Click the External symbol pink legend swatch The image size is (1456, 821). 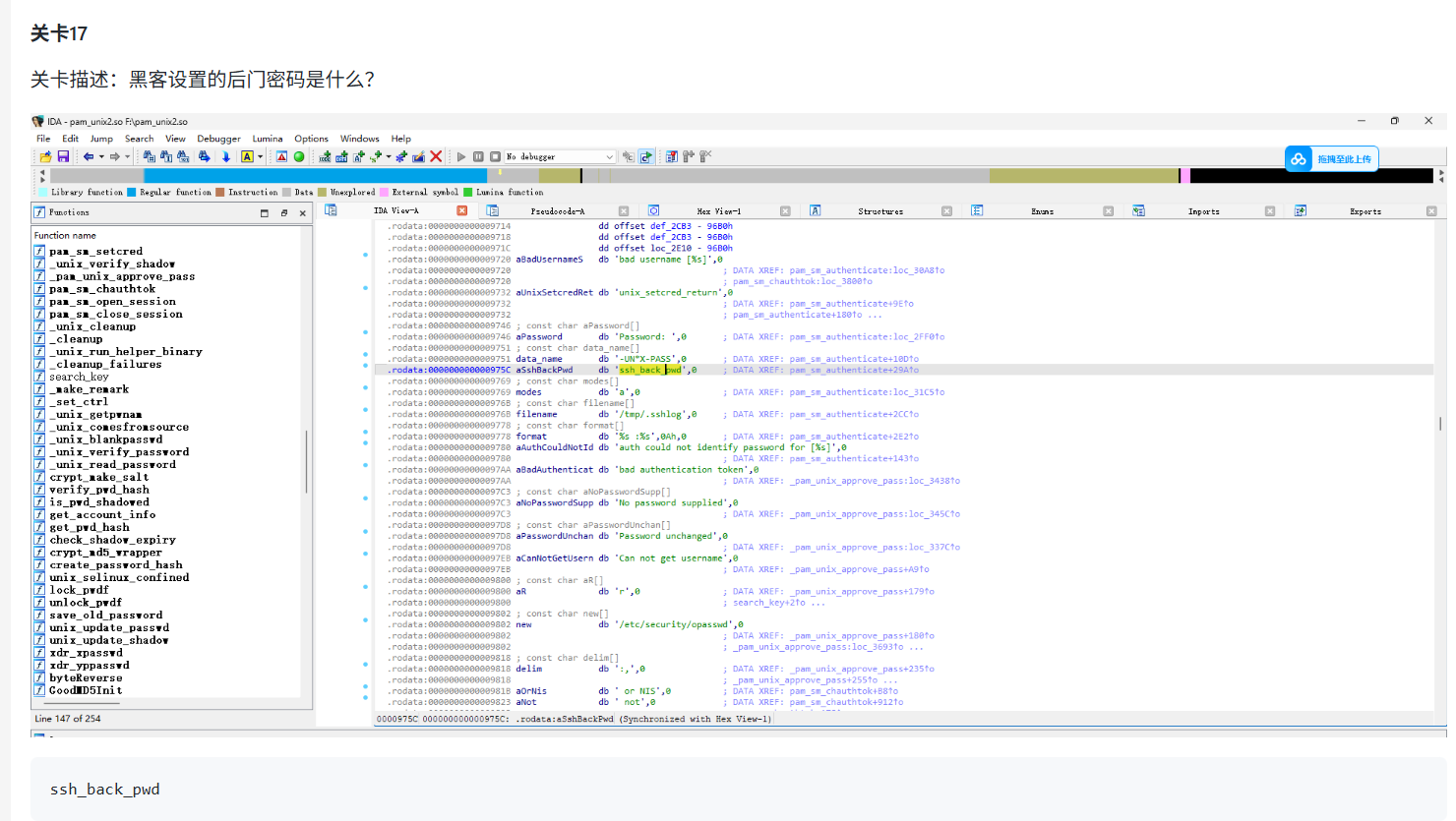[384, 193]
